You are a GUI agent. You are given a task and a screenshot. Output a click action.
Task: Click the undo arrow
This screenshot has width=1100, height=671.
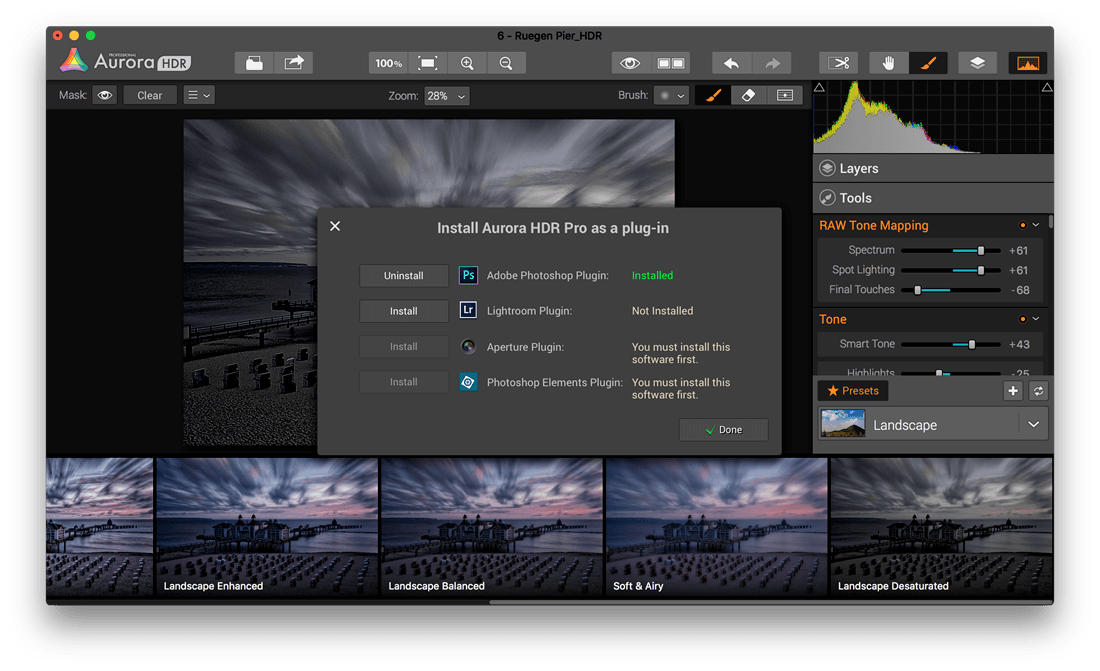tap(731, 63)
